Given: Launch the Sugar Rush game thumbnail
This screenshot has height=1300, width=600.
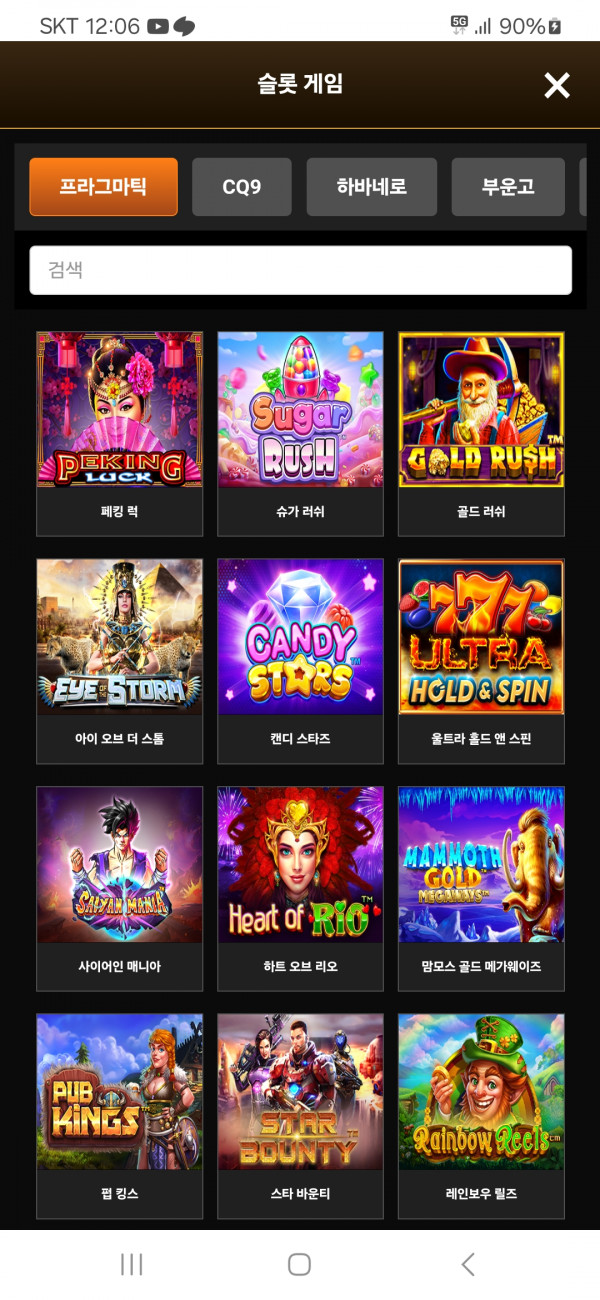Looking at the screenshot, I should point(300,410).
